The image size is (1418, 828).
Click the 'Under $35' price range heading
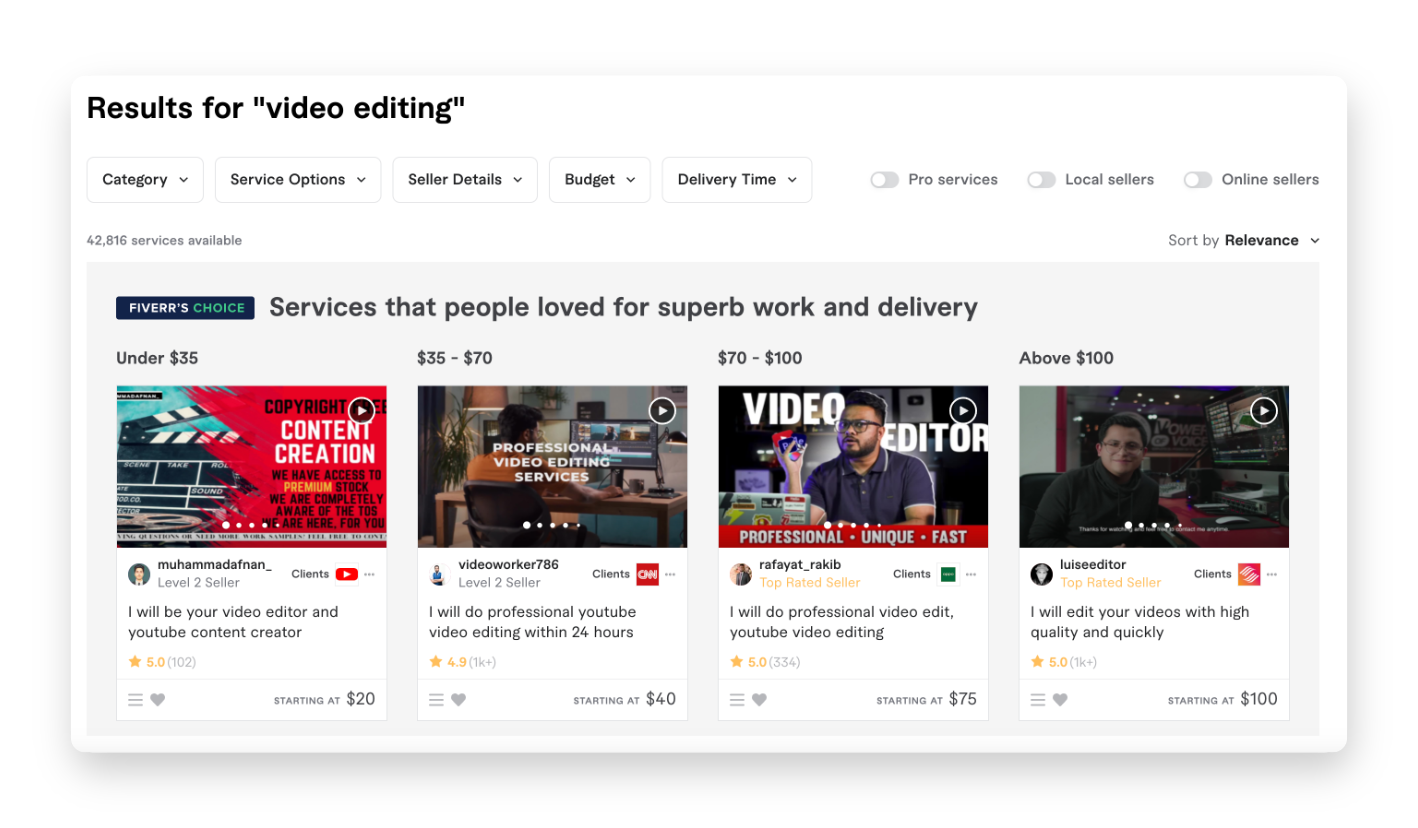[x=157, y=358]
